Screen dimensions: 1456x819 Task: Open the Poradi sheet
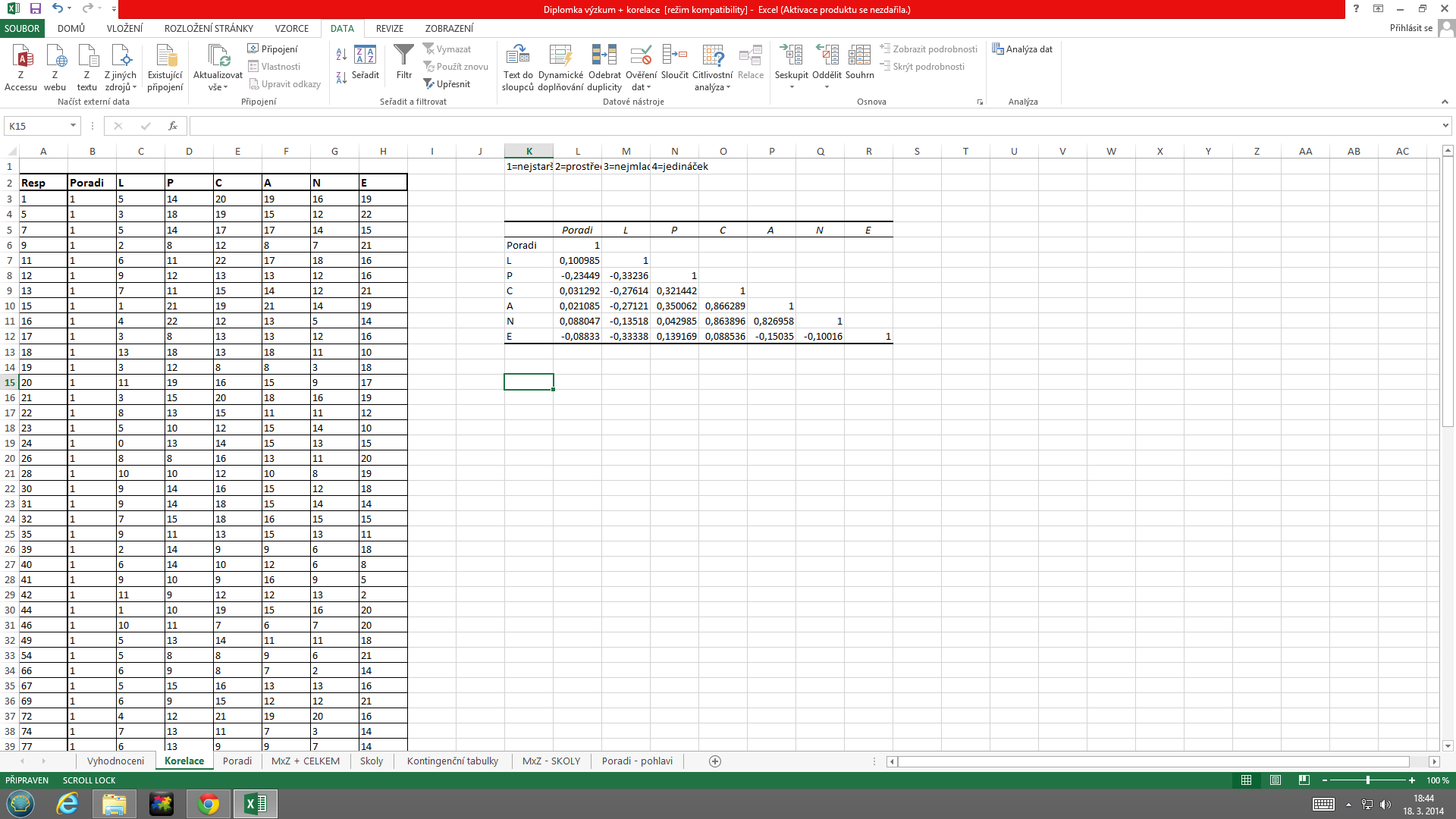237,761
